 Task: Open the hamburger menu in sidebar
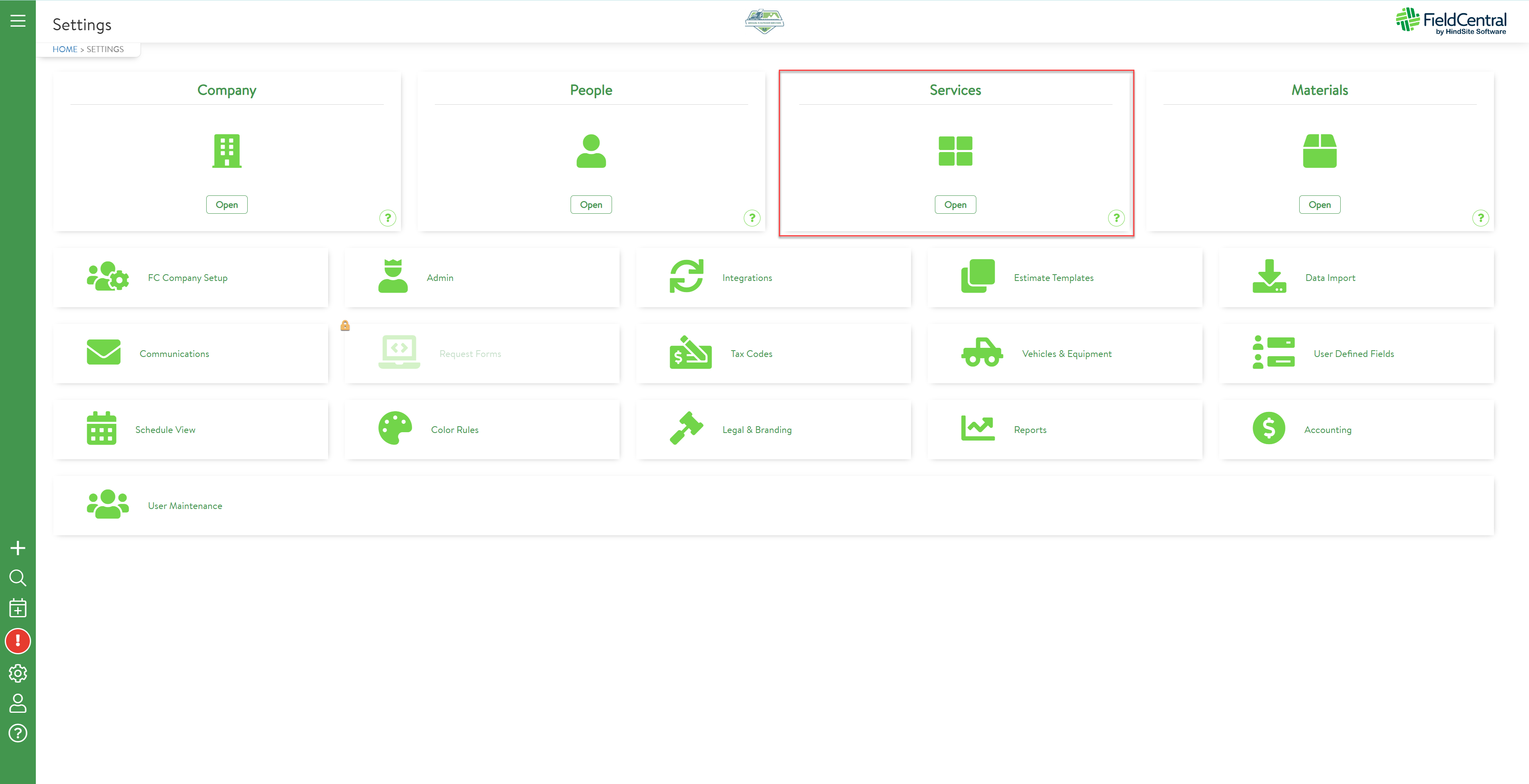pos(18,21)
